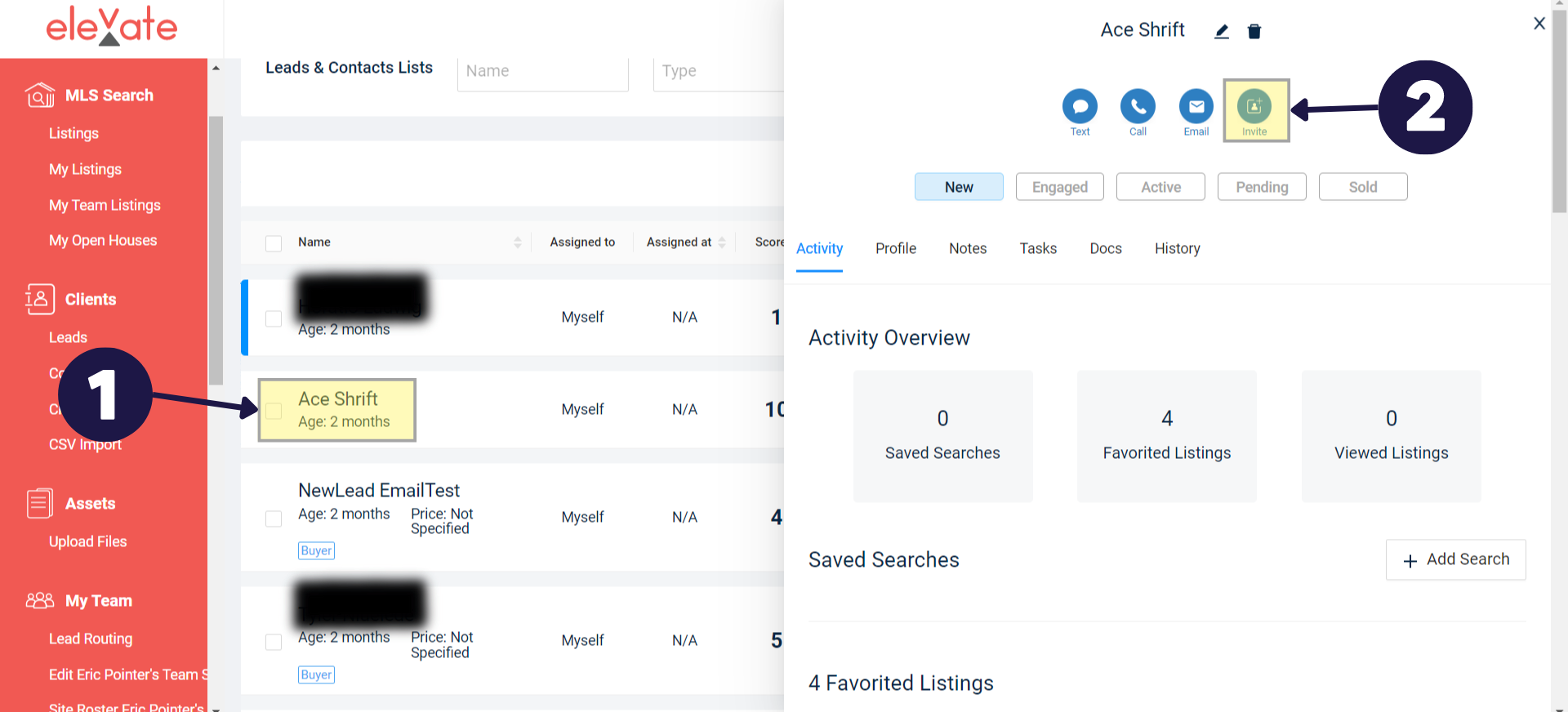The image size is (1568, 712).
Task: Click the Email envelope icon
Action: click(1196, 106)
